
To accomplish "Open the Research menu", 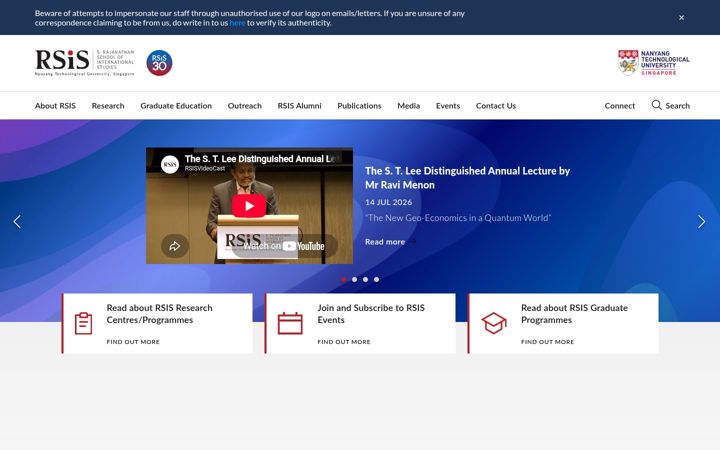I will (108, 106).
